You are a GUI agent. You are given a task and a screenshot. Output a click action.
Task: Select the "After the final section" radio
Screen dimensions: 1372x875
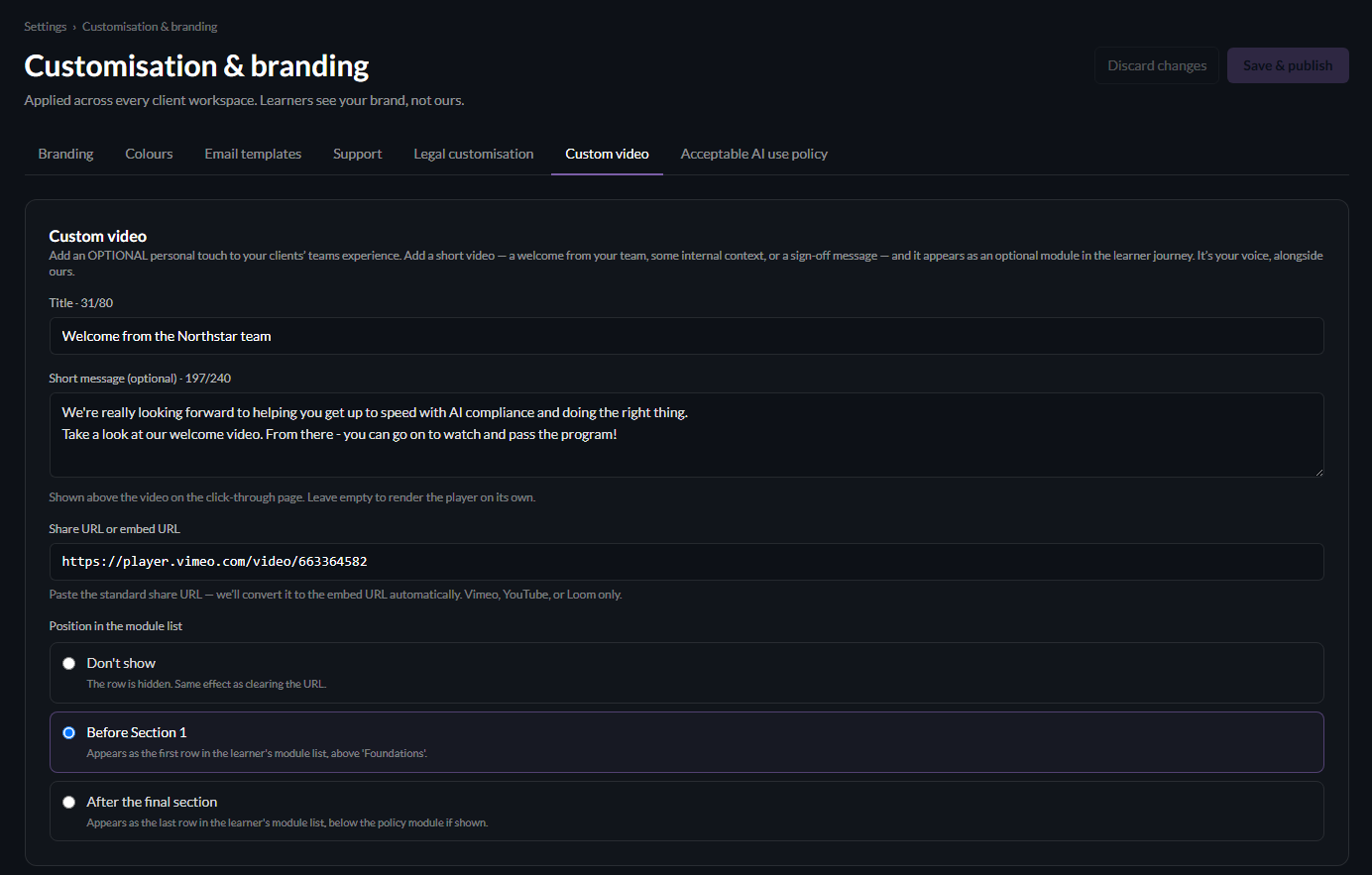click(x=69, y=802)
